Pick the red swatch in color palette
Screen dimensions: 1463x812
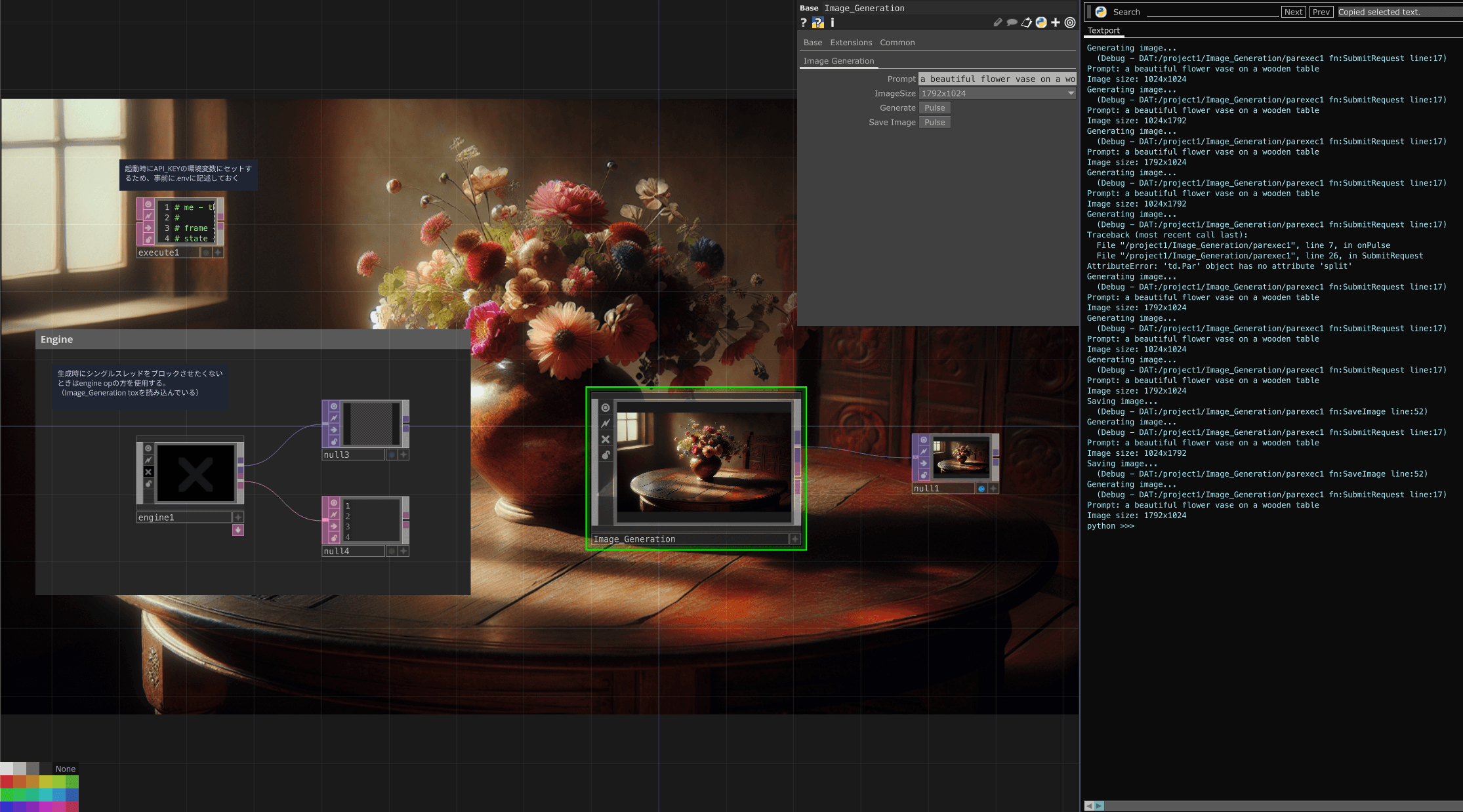pyautogui.click(x=7, y=782)
